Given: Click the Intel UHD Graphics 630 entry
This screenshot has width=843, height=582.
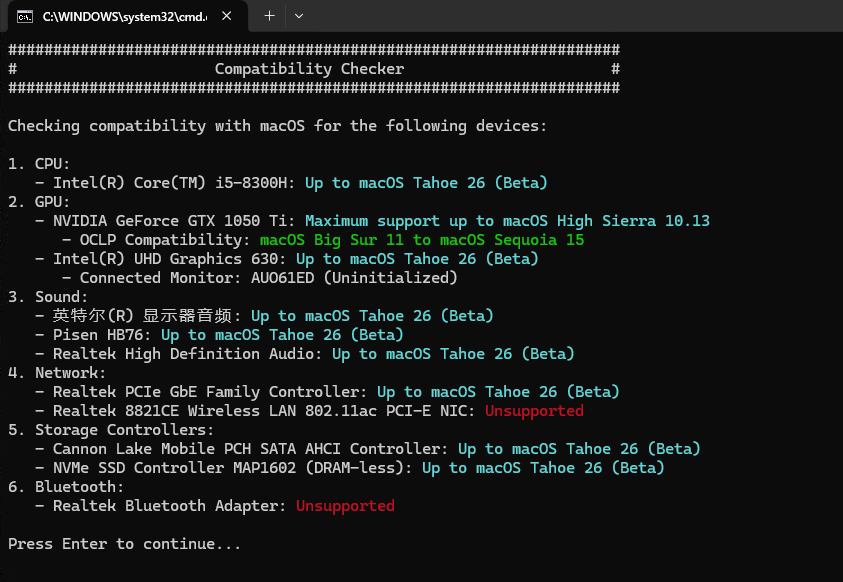Looking at the screenshot, I should tap(169, 259).
